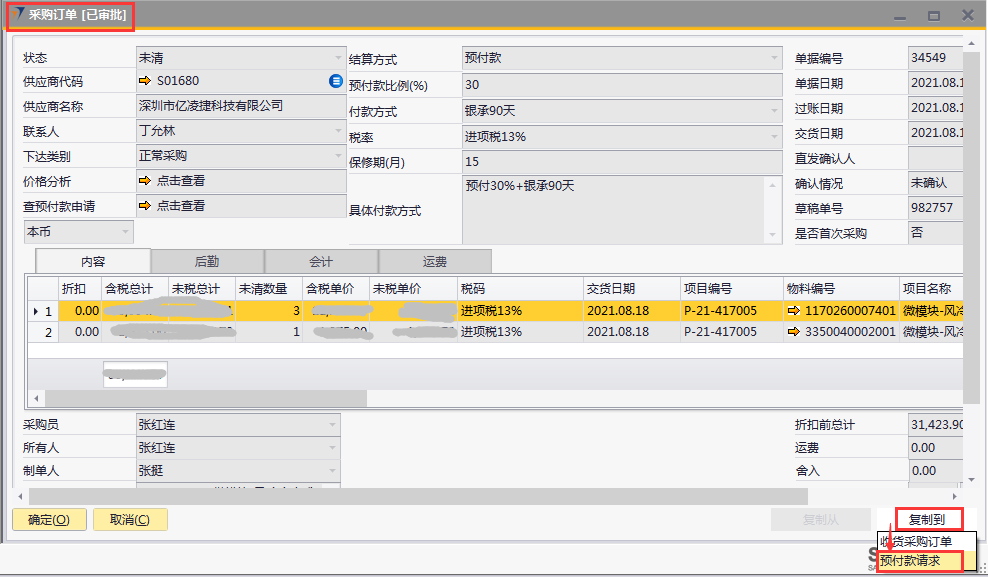The height and width of the screenshot is (577, 988).
Task: Click the horizontal scrollbar of the item grid
Action: 200,398
